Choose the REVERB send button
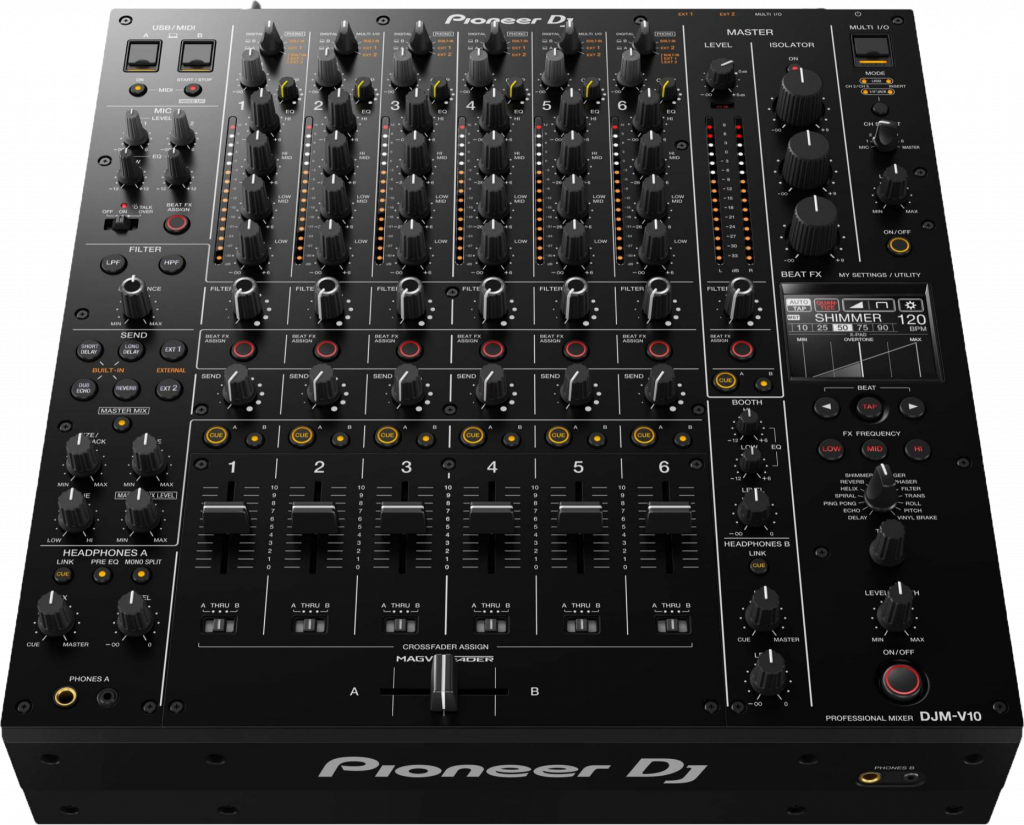The height and width of the screenshot is (825, 1024). click(126, 388)
